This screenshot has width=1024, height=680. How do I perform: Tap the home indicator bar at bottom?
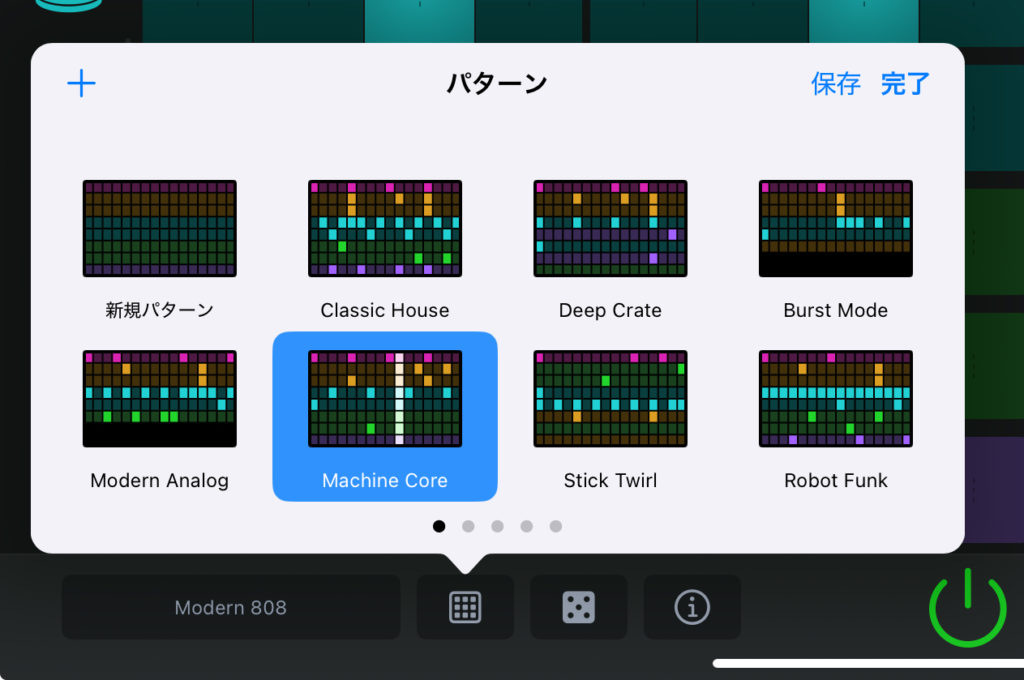[x=867, y=663]
